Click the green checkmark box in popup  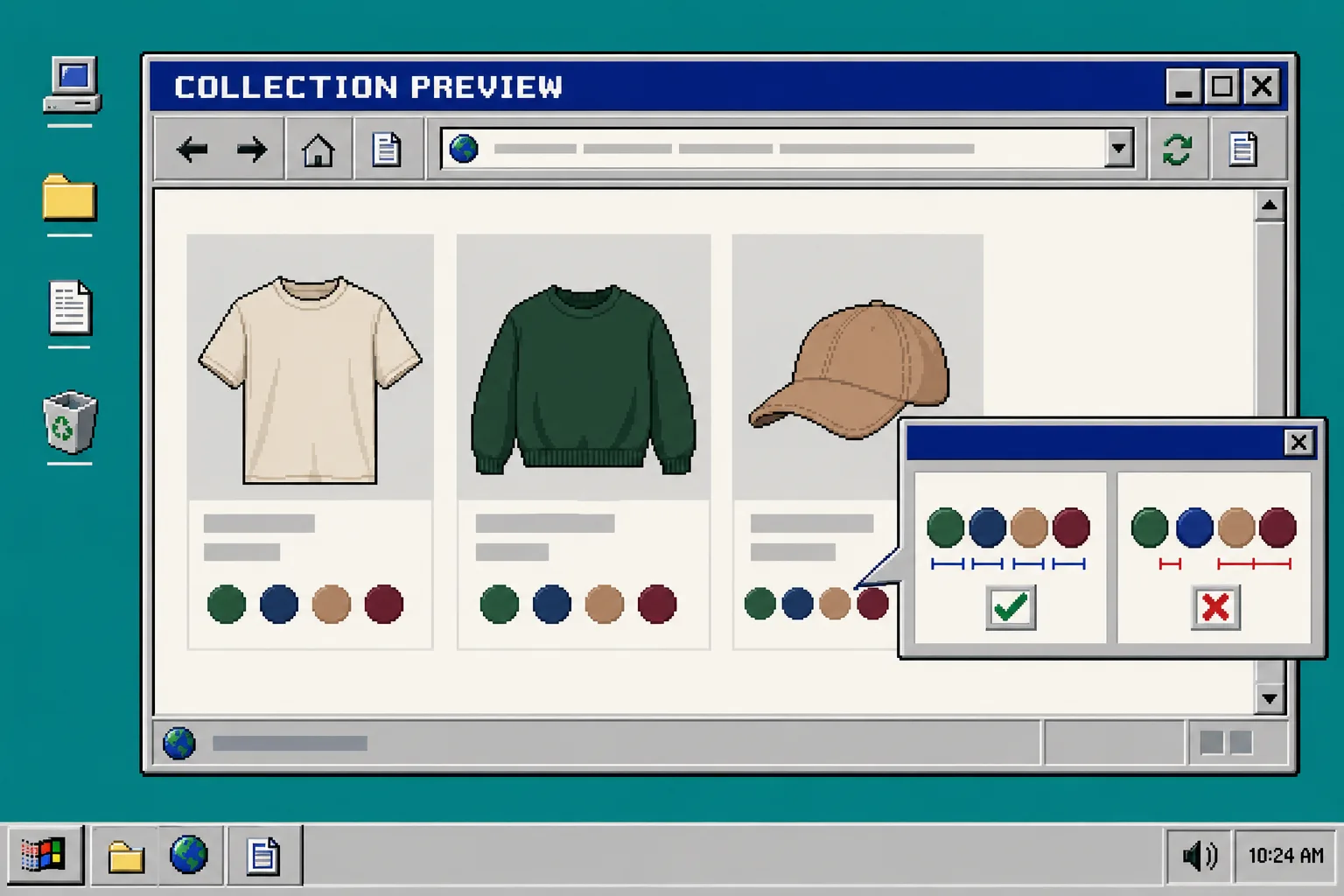point(1011,607)
